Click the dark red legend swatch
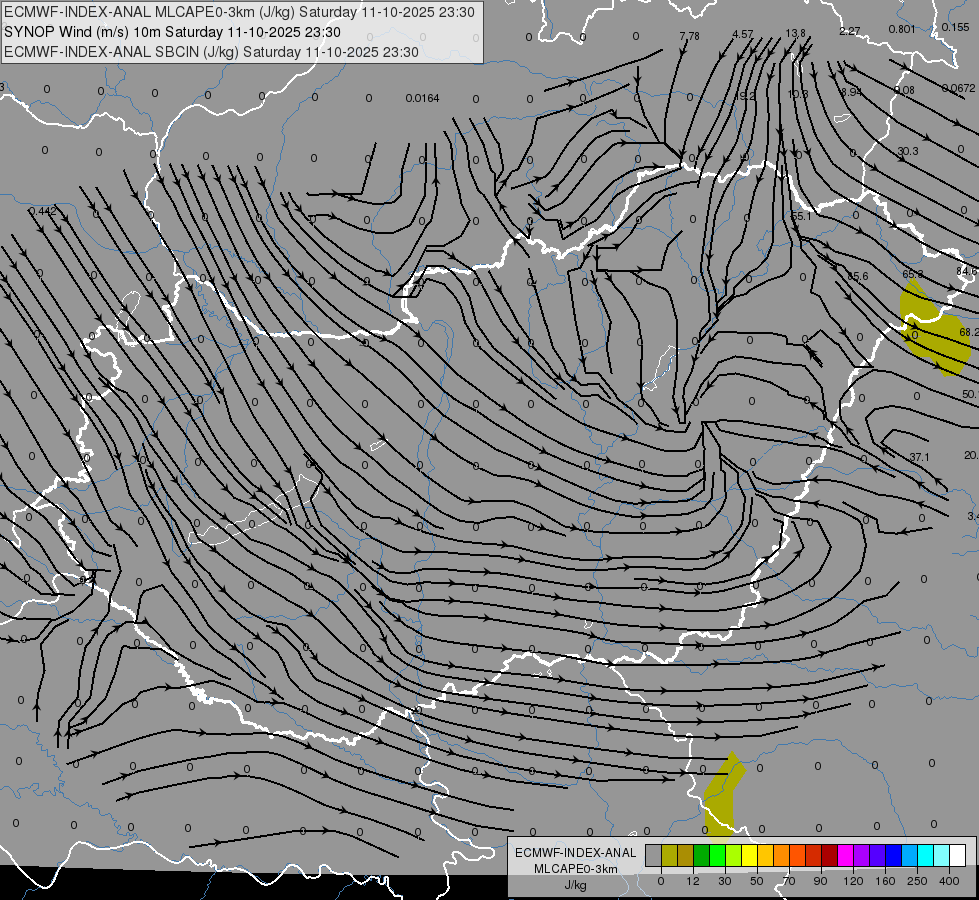Viewport: 979px width, 900px height. click(829, 856)
